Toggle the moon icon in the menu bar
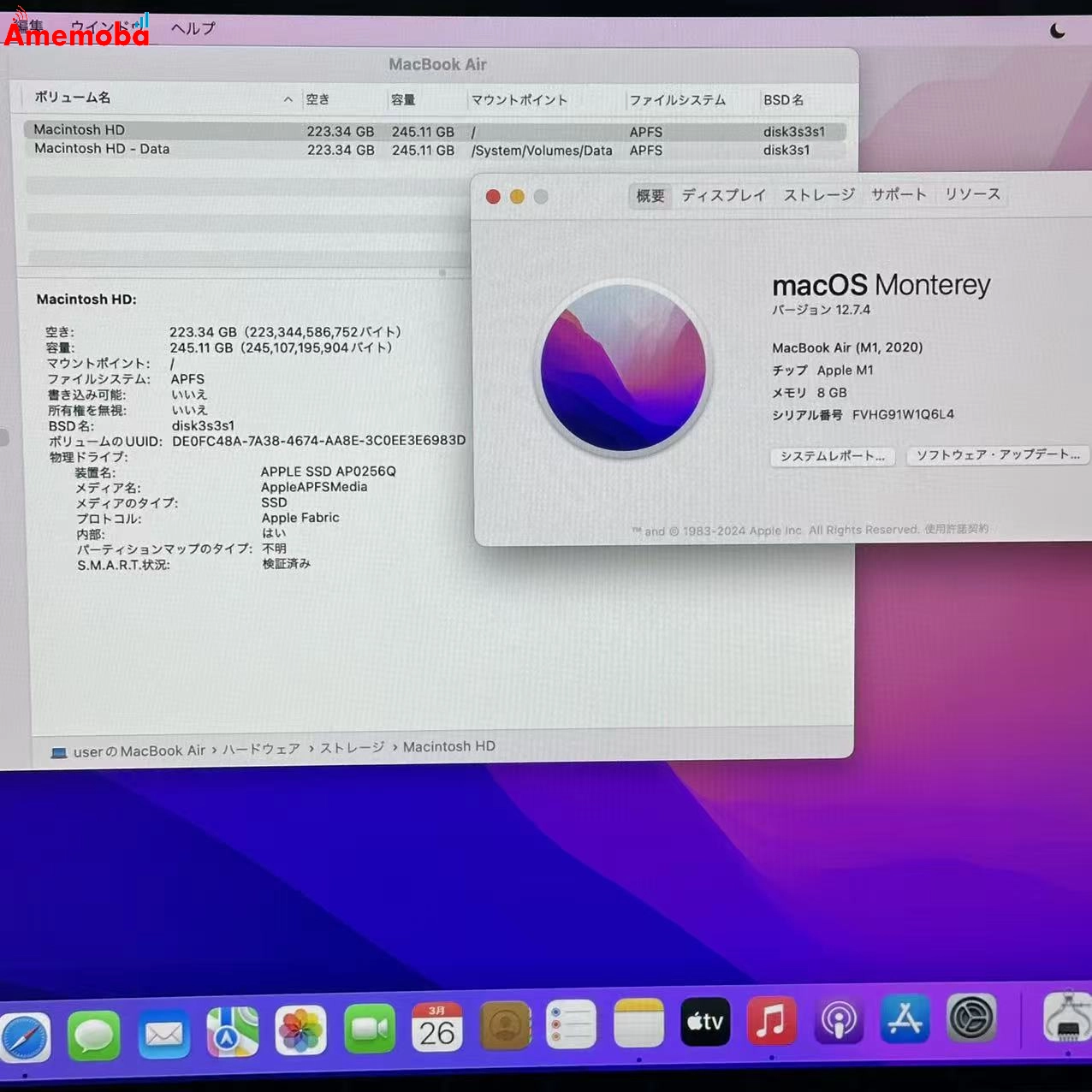 point(1057,28)
